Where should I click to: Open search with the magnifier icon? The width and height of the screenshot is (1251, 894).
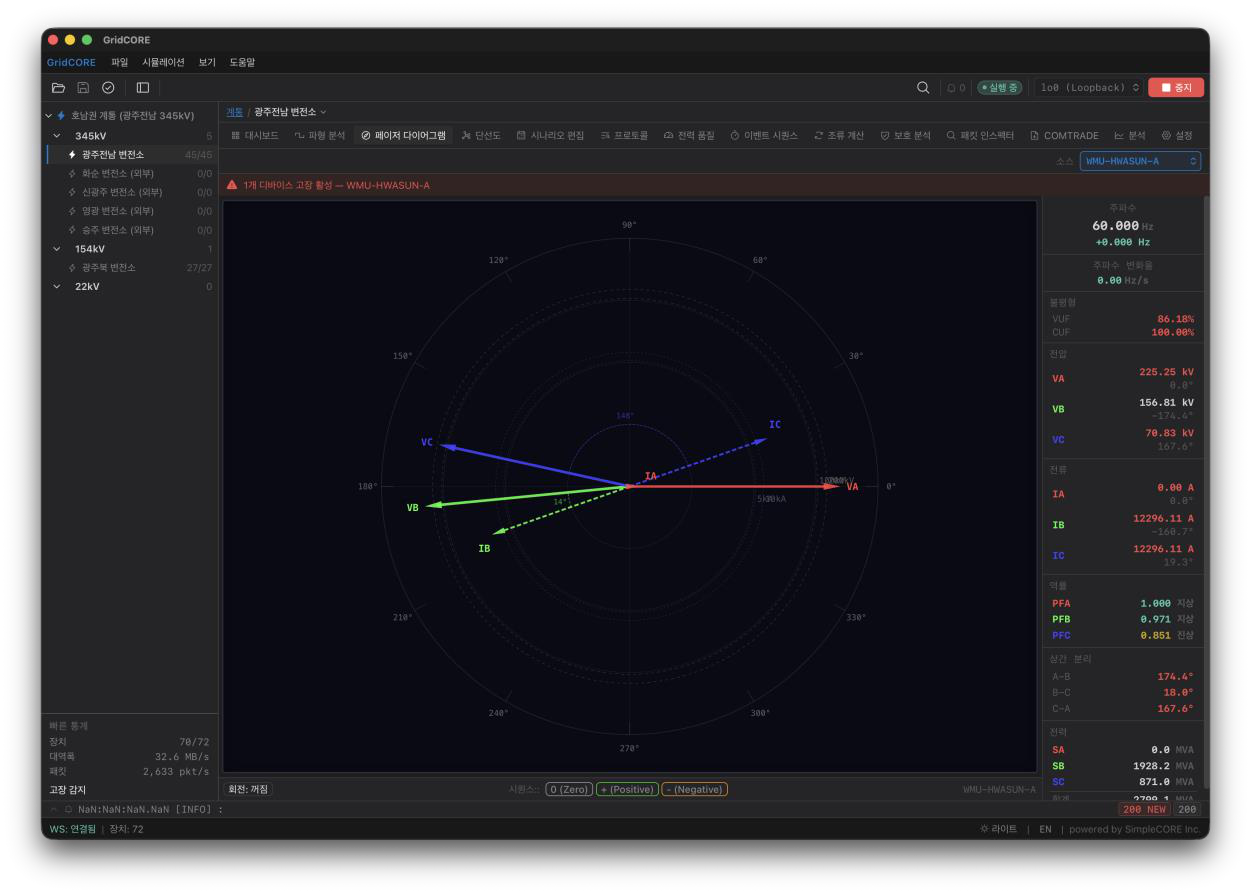[x=923, y=88]
